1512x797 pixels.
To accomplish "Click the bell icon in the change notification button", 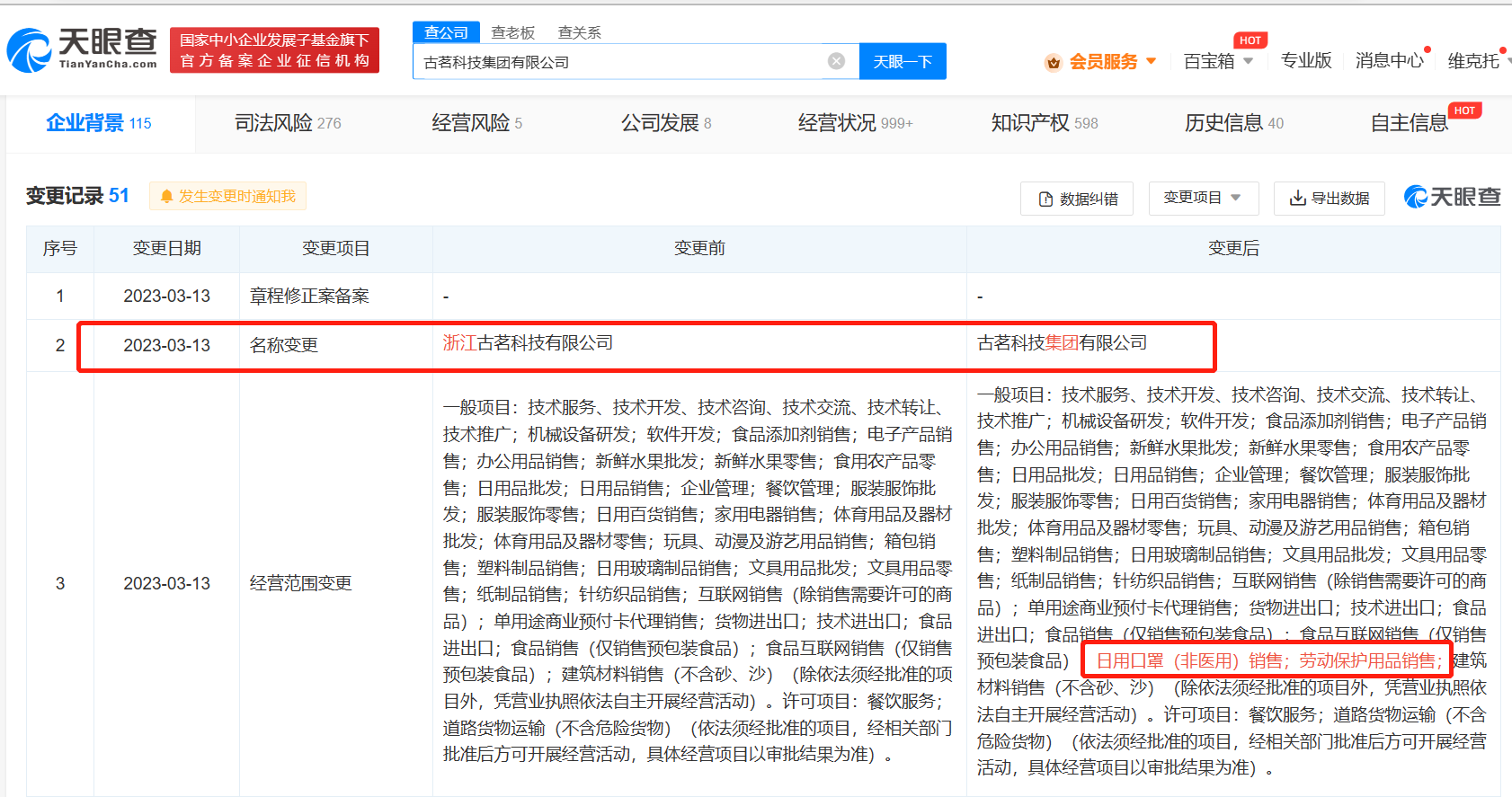I will [x=166, y=196].
